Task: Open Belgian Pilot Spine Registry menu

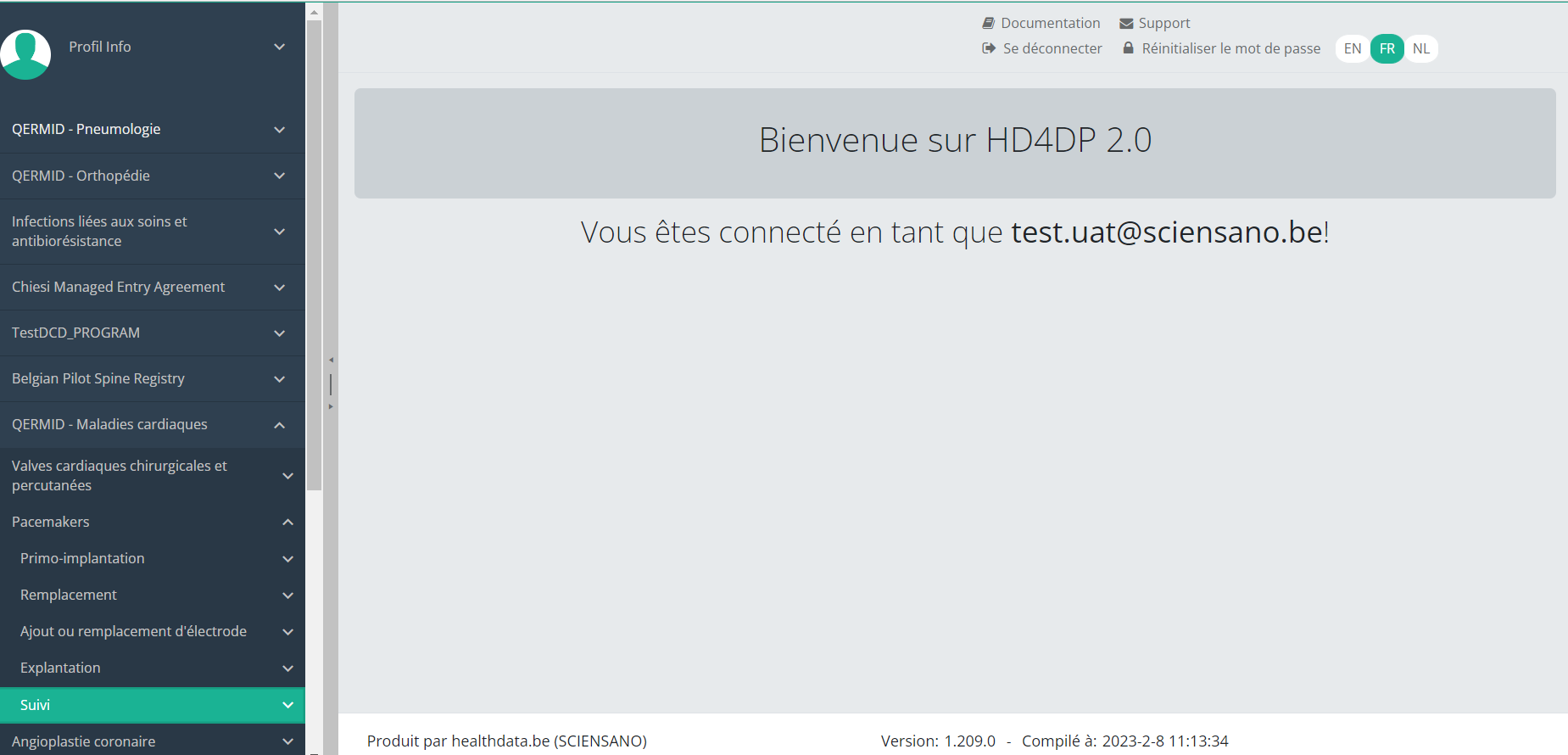Action: pos(98,378)
